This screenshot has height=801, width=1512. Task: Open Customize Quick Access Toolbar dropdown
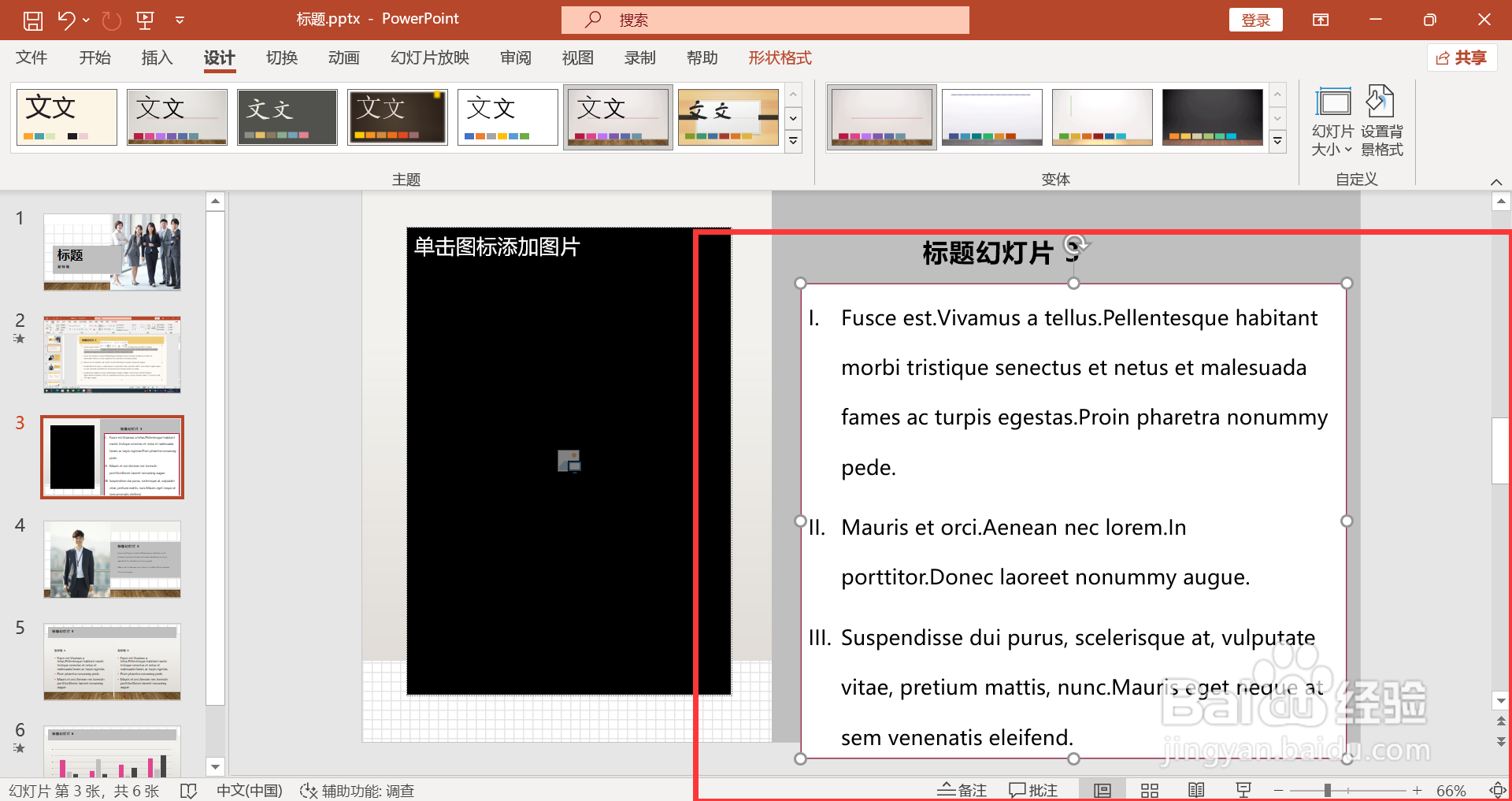click(180, 20)
